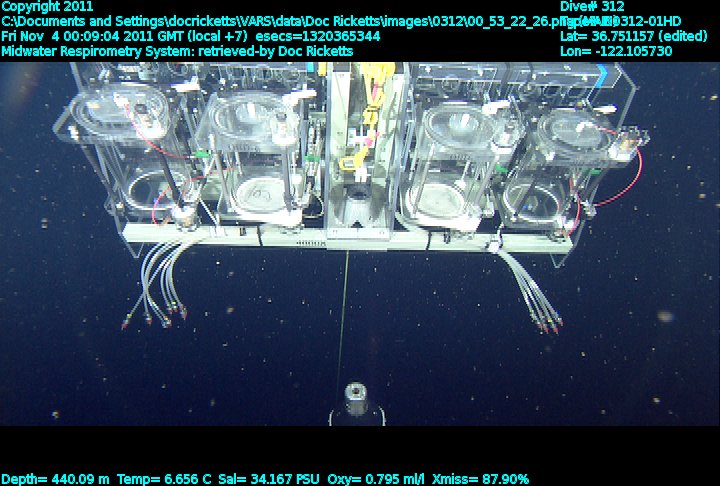Select the Midwater Respirometry System caption

pyautogui.click(x=177, y=51)
